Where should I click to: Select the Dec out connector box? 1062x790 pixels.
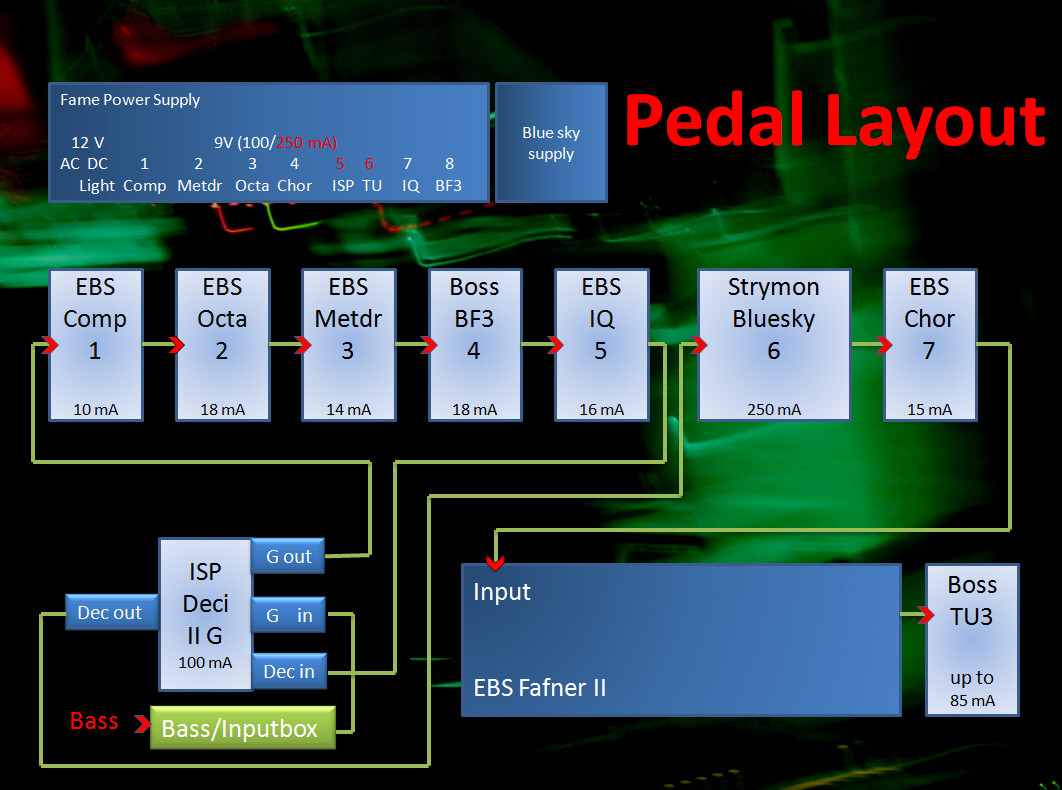[112, 612]
